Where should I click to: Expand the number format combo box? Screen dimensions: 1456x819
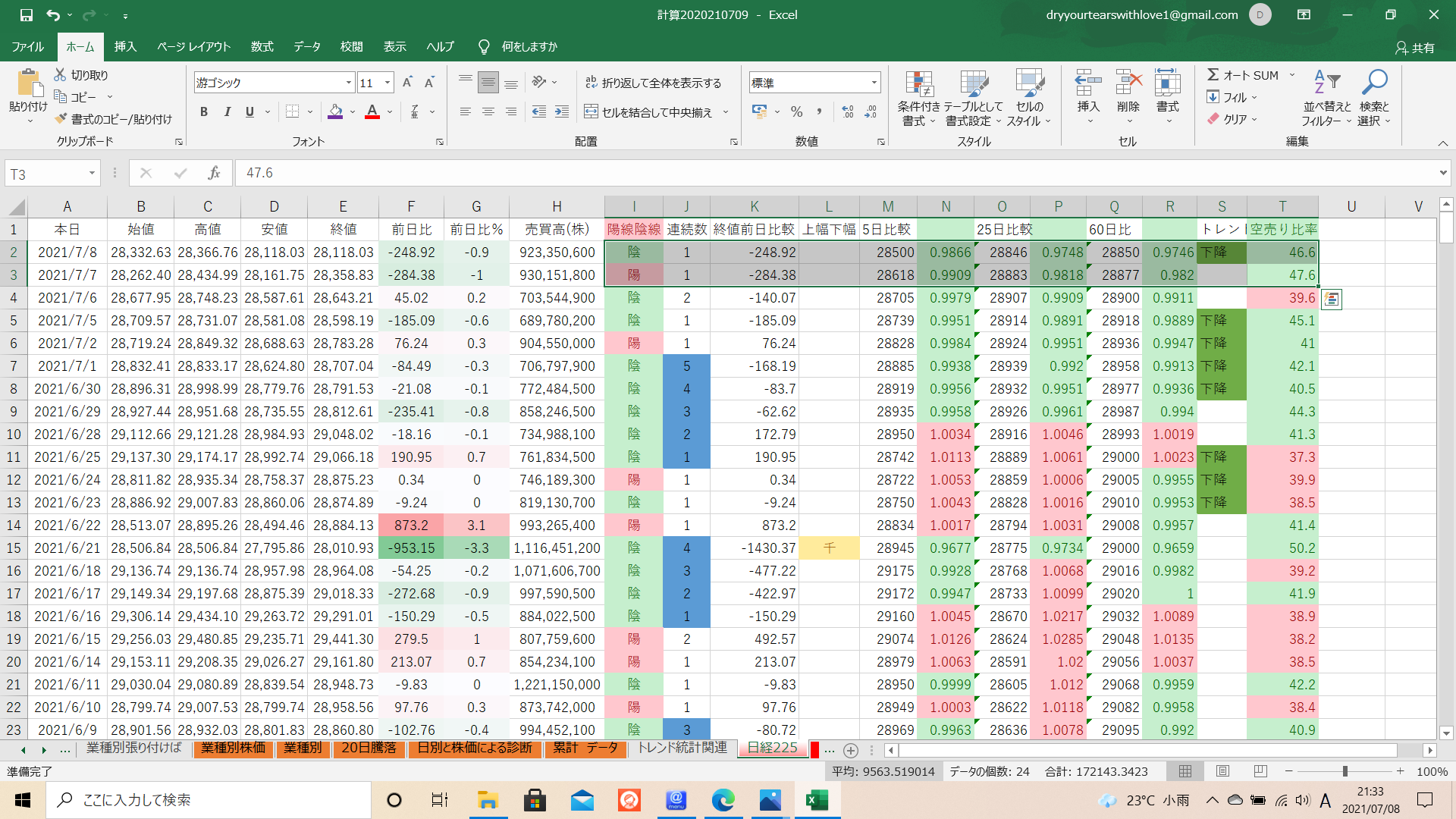pos(874,83)
